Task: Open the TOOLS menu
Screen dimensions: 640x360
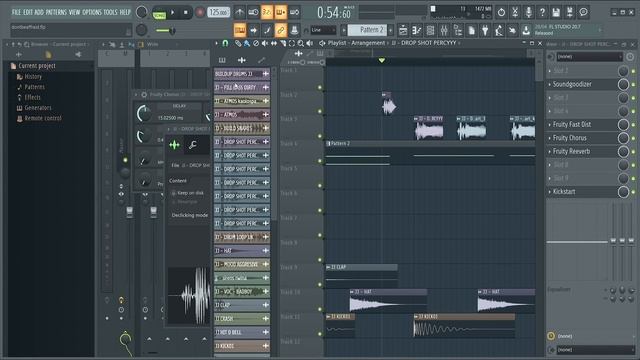Action: click(x=110, y=12)
